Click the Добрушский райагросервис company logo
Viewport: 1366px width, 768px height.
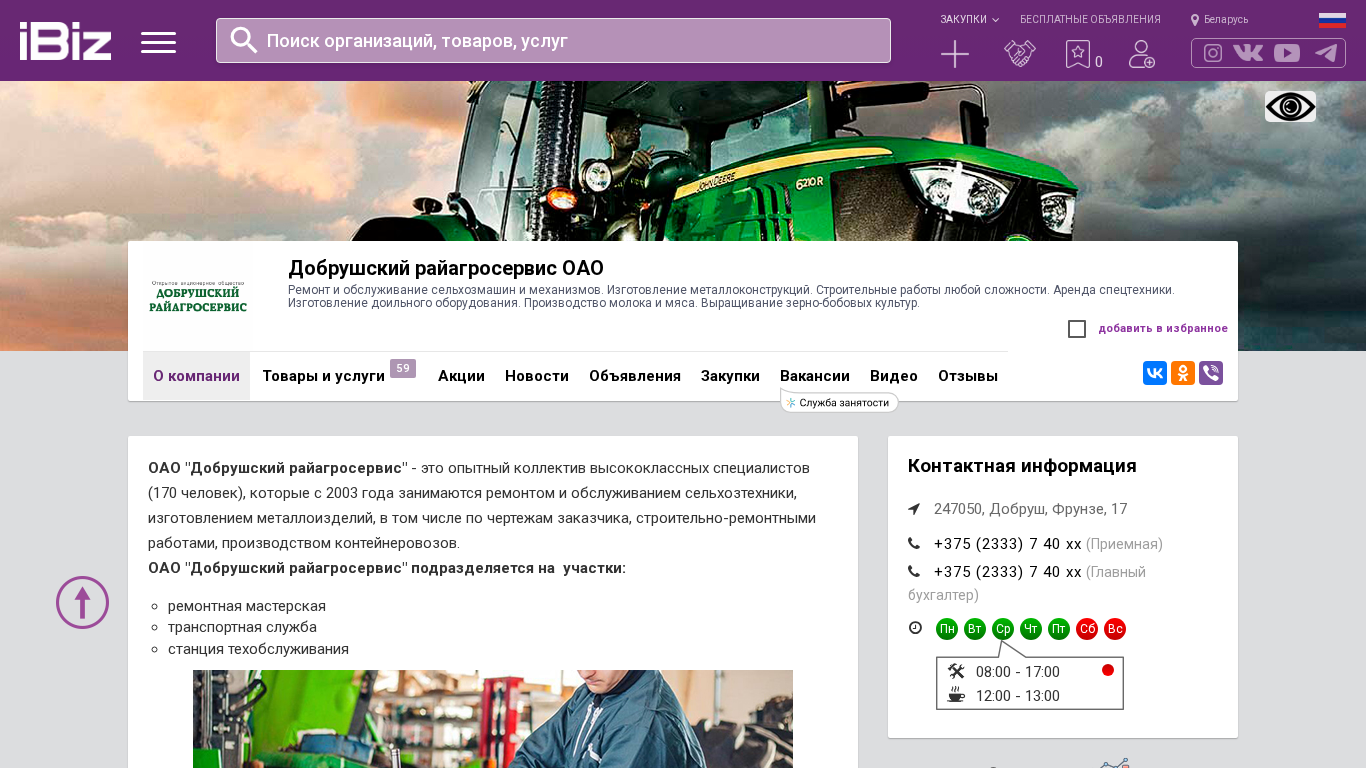pyautogui.click(x=198, y=296)
